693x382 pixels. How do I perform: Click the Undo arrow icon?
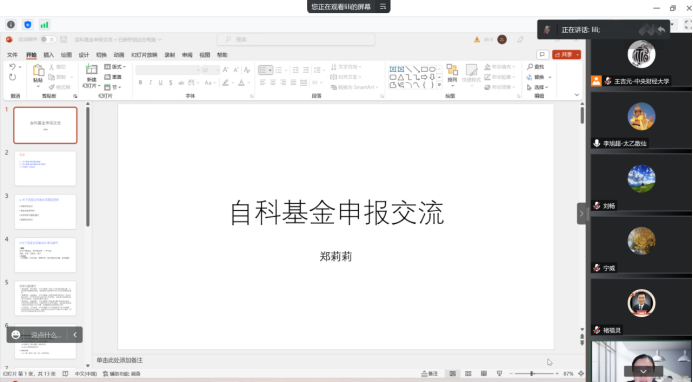12,67
